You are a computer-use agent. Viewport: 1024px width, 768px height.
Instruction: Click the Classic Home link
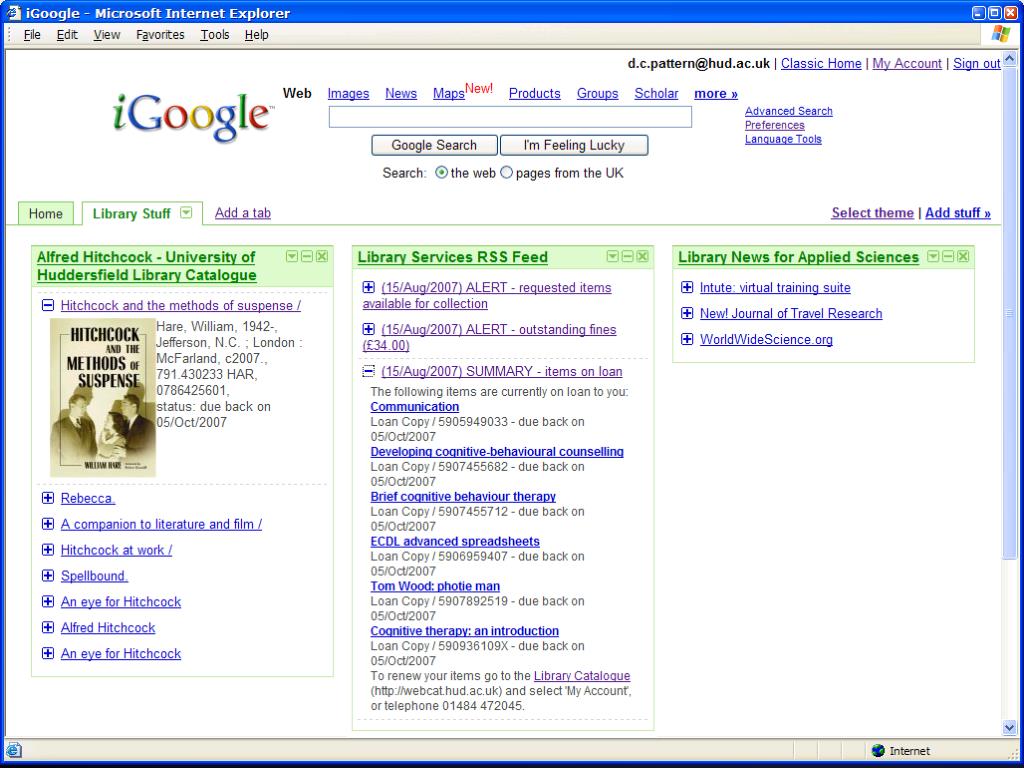[821, 63]
